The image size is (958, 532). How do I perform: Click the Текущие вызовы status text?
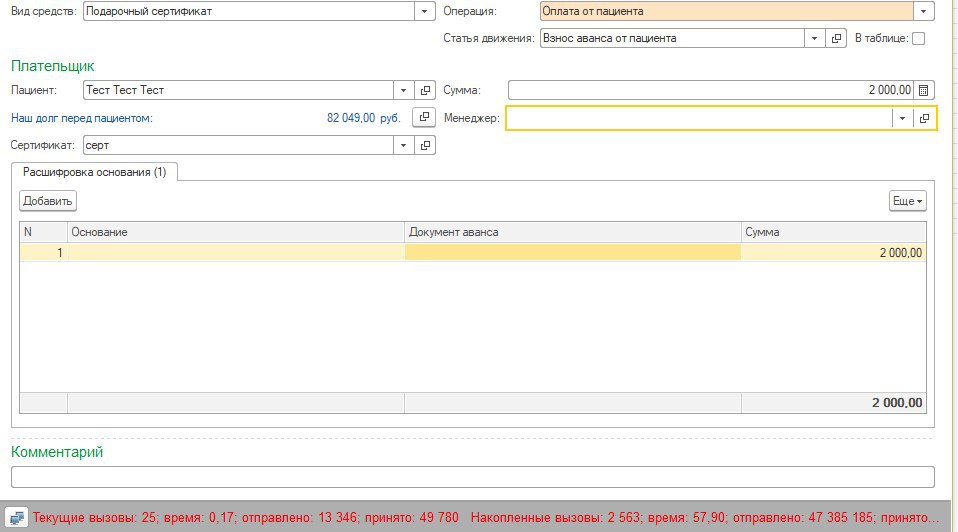(246, 517)
